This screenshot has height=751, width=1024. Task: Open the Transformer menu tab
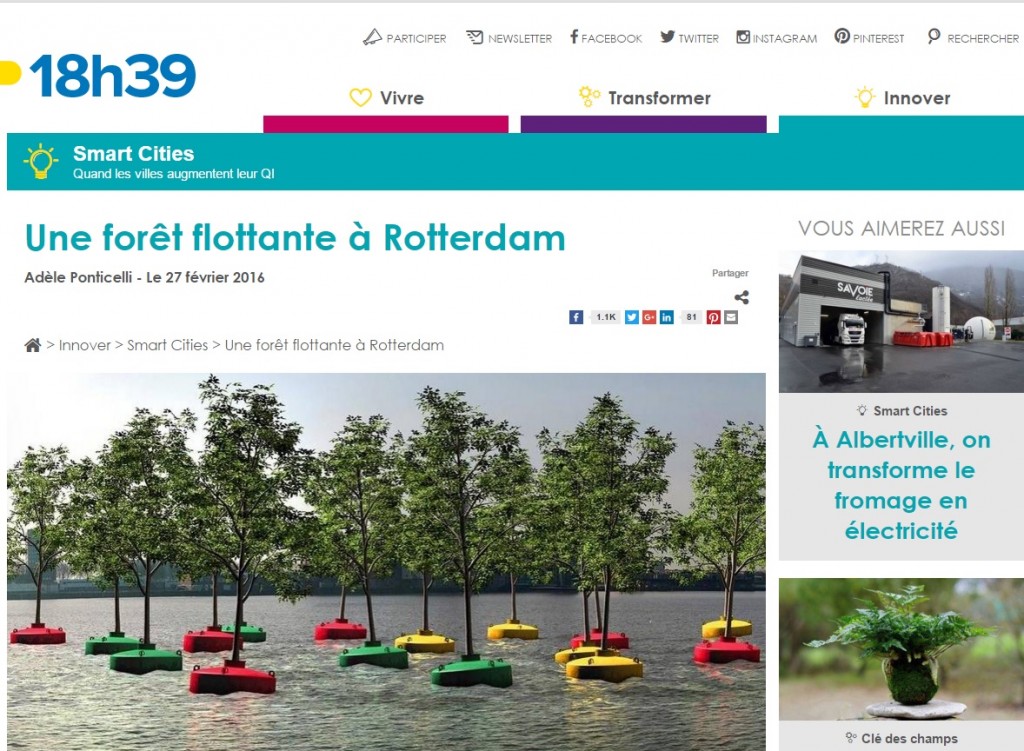click(x=644, y=98)
